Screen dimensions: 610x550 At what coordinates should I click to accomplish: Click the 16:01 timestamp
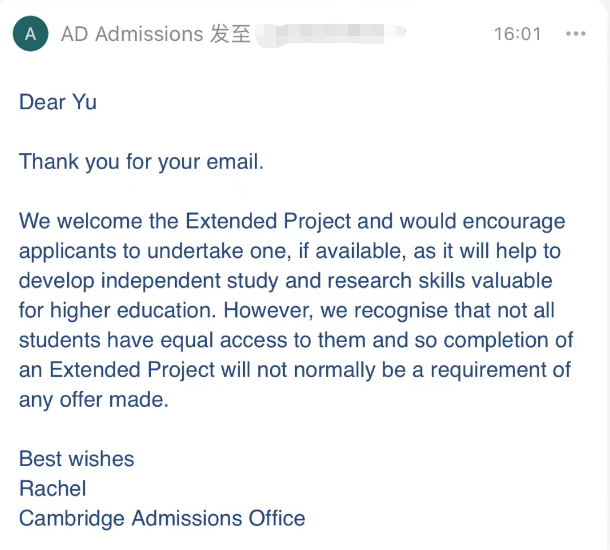click(518, 34)
